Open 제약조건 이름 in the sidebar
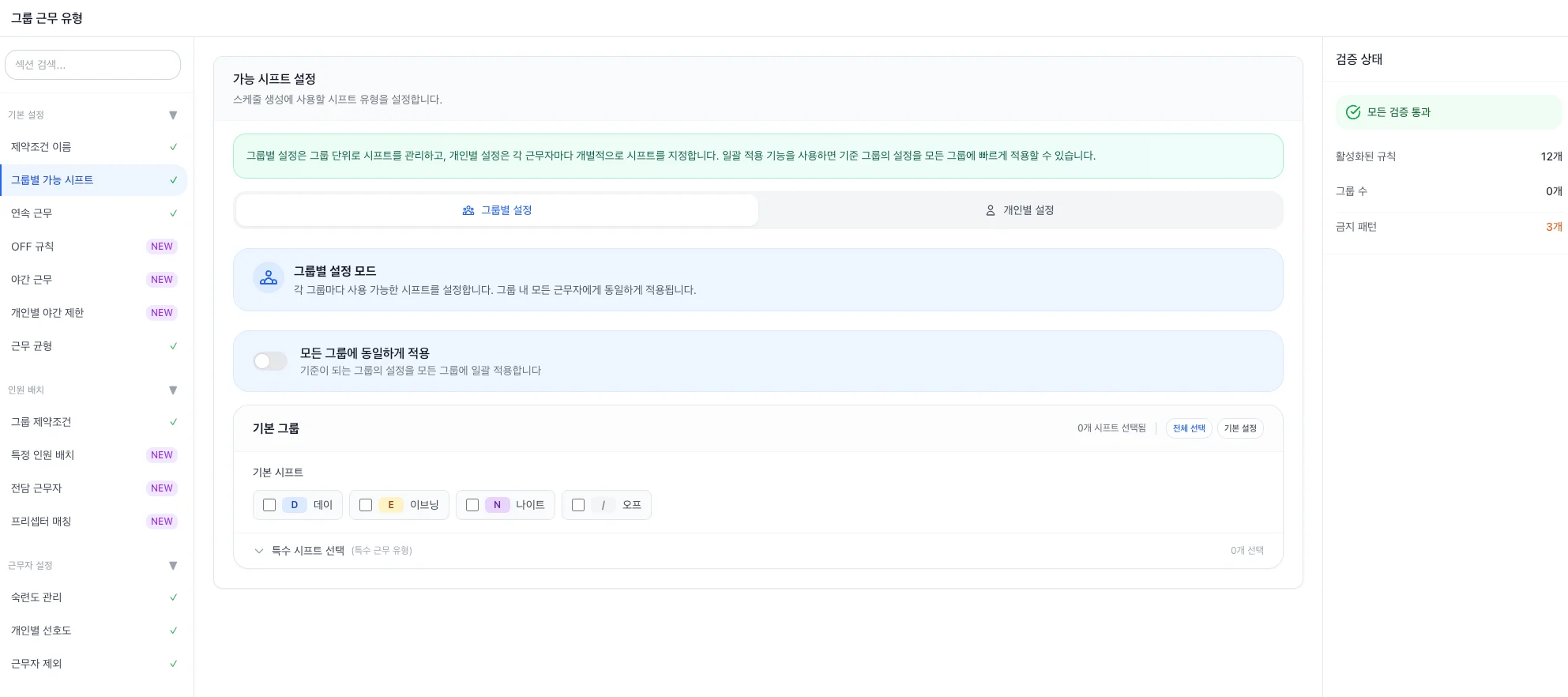This screenshot has width=1568, height=697. tap(93, 147)
